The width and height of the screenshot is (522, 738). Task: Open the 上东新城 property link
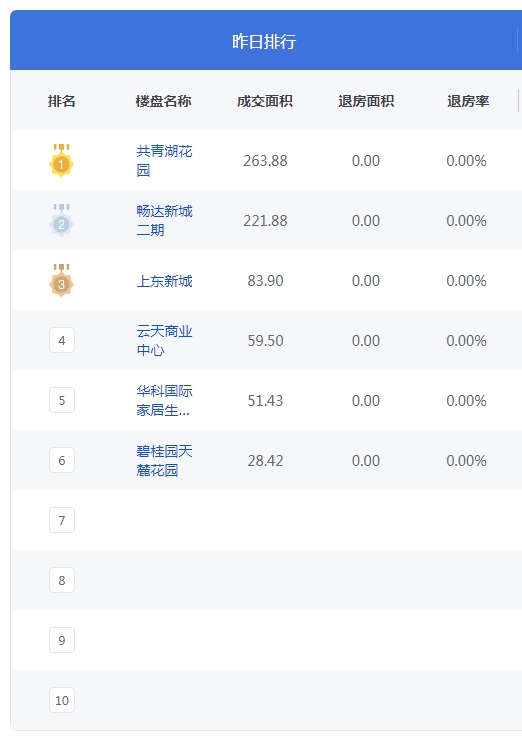(164, 281)
